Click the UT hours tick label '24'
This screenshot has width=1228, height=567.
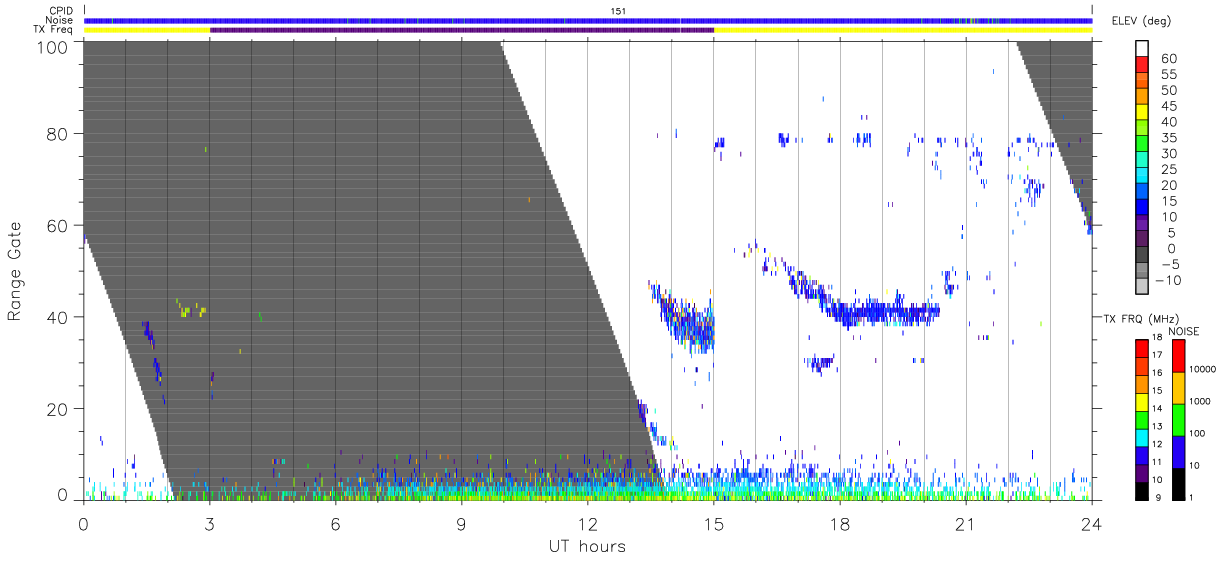pyautogui.click(x=1091, y=524)
